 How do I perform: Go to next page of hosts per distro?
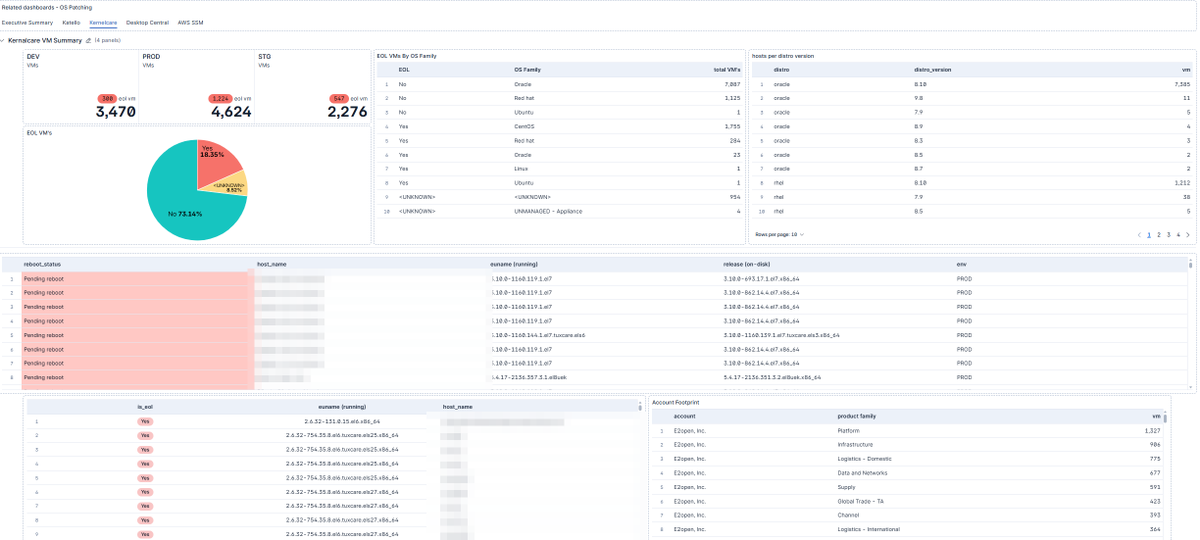[x=1188, y=234]
